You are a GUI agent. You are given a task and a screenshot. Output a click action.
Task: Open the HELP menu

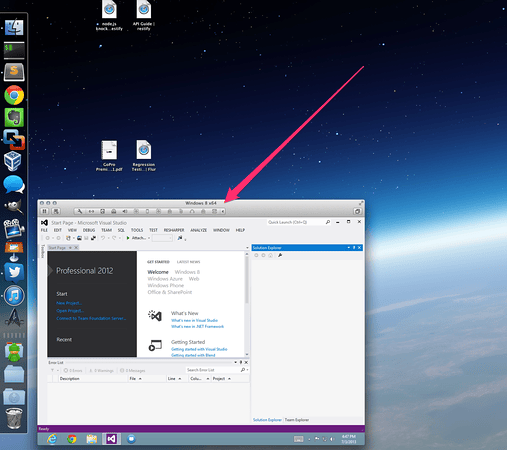pyautogui.click(x=240, y=230)
